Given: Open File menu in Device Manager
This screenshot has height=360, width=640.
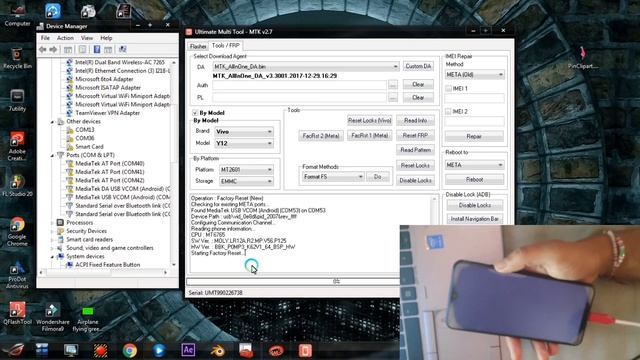Looking at the screenshot, I should click(x=45, y=38).
